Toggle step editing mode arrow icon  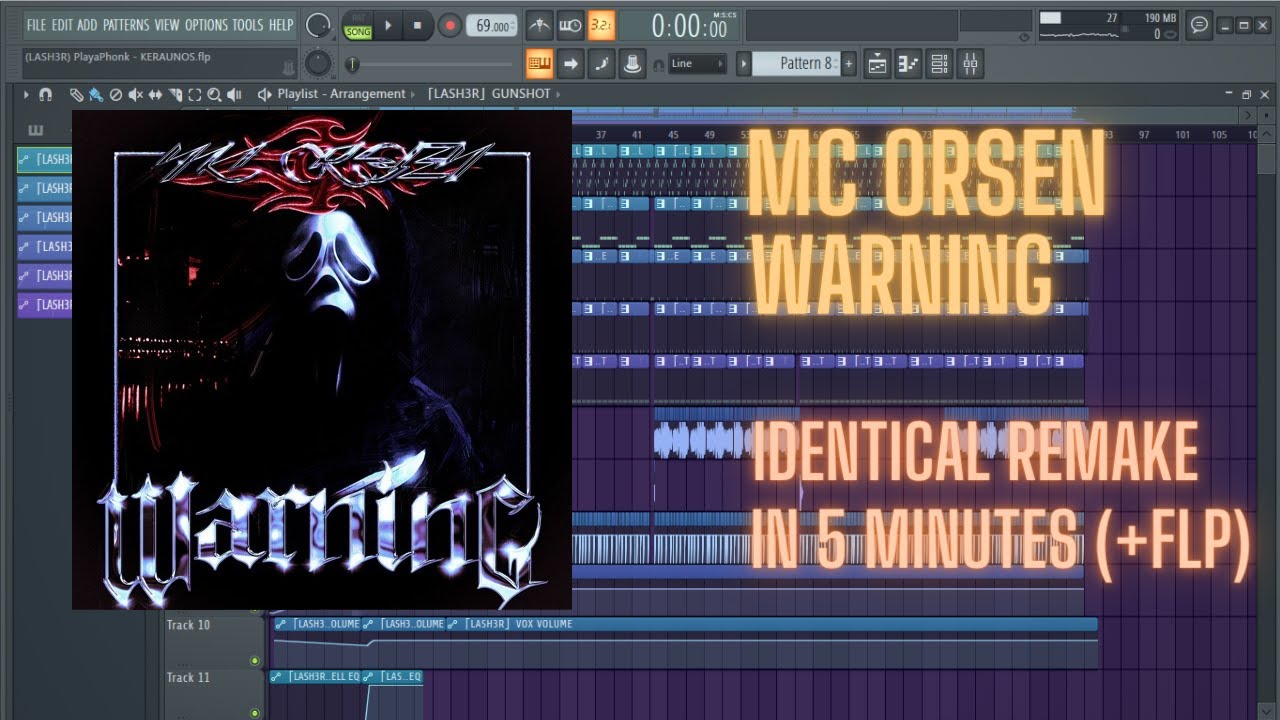tap(570, 64)
